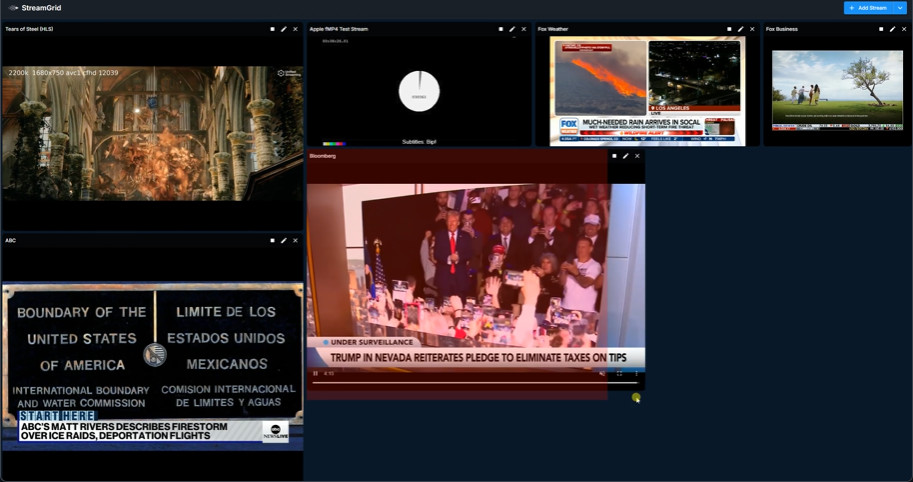Viewport: 913px width, 482px height.
Task: Open Bloomberg player more options menu
Action: click(x=636, y=373)
